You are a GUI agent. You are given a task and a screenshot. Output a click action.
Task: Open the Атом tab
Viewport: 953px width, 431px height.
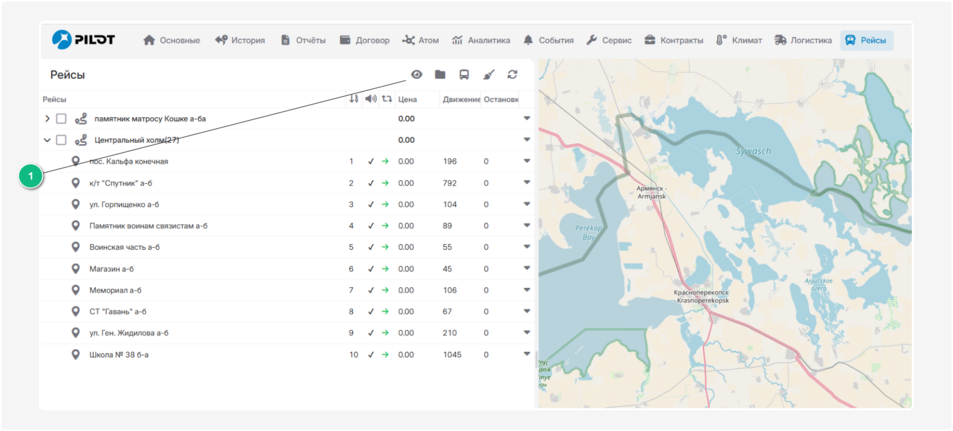coord(420,41)
